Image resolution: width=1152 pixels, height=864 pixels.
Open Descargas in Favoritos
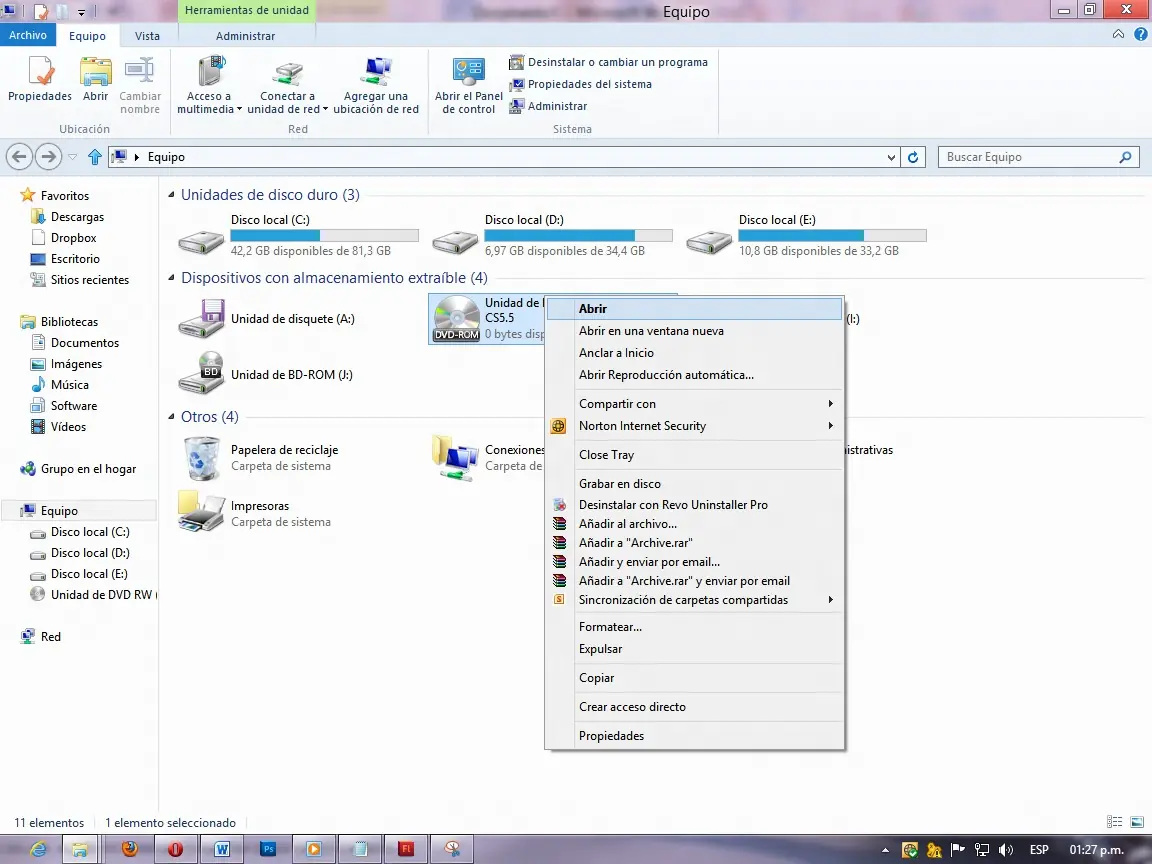68,217
